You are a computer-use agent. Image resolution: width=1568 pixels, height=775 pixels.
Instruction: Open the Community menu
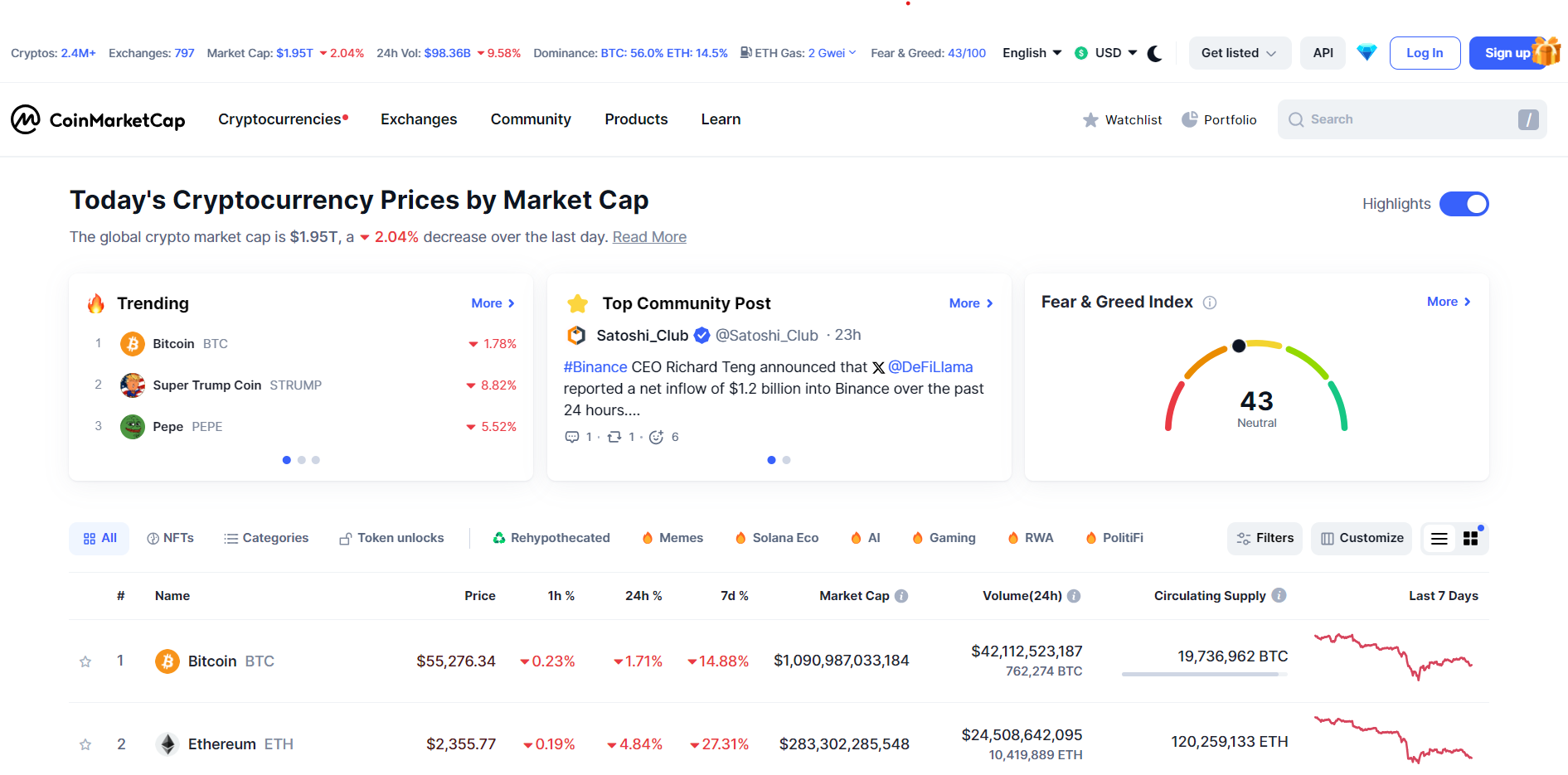531,119
